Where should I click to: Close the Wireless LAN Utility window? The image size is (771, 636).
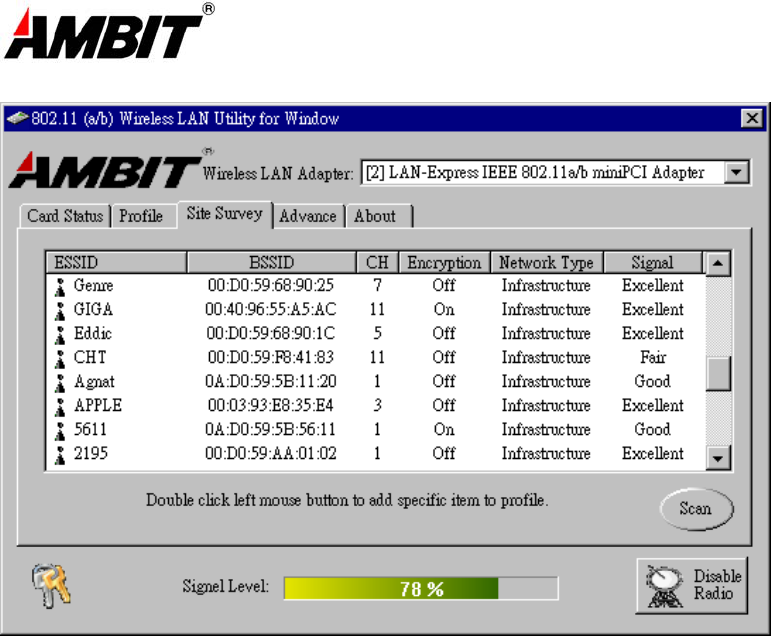pyautogui.click(x=752, y=119)
